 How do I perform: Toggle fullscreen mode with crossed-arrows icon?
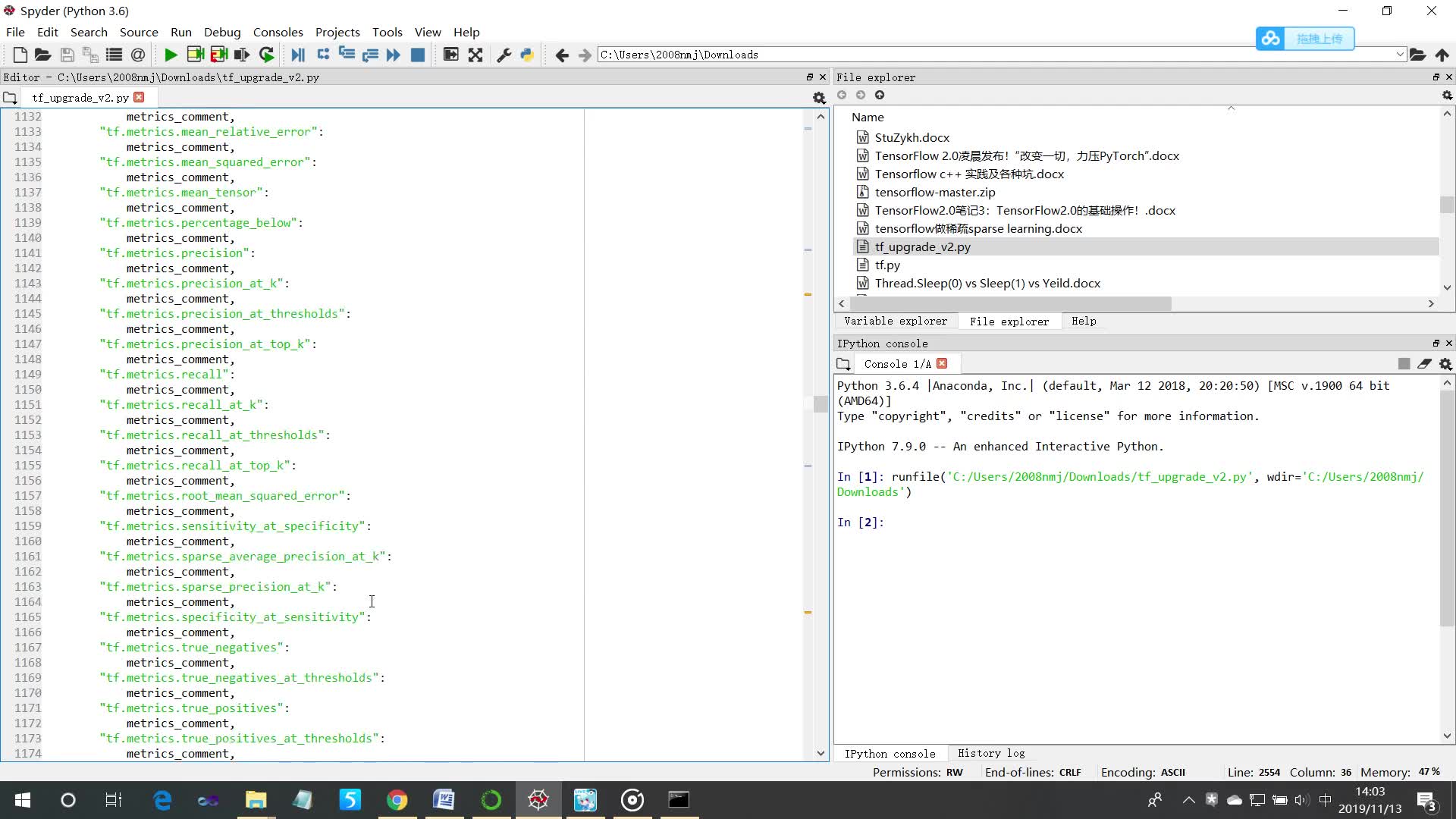point(475,55)
